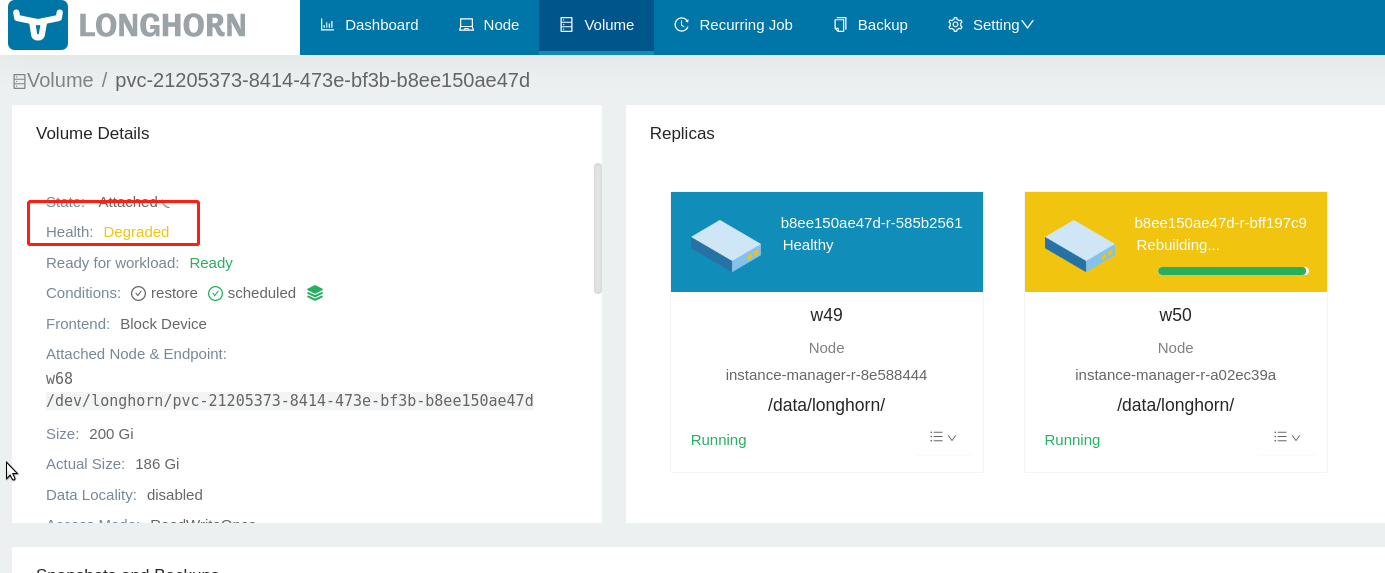Click replica name b8ee150ae47d-r-bff197c9
This screenshot has height=573, width=1385.
click(x=1220, y=223)
